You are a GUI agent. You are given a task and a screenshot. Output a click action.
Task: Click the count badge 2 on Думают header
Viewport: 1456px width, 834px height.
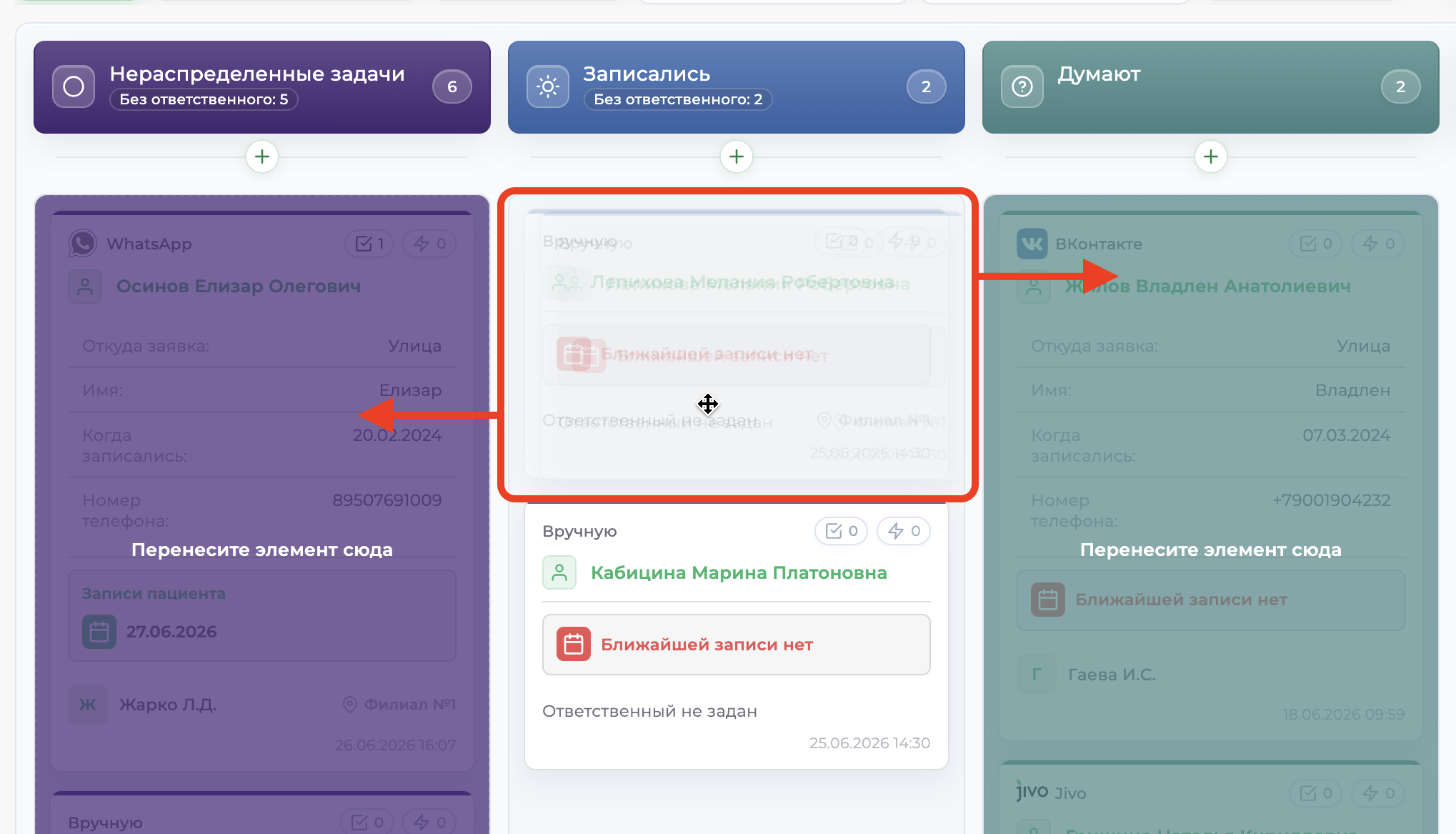pyautogui.click(x=1401, y=86)
